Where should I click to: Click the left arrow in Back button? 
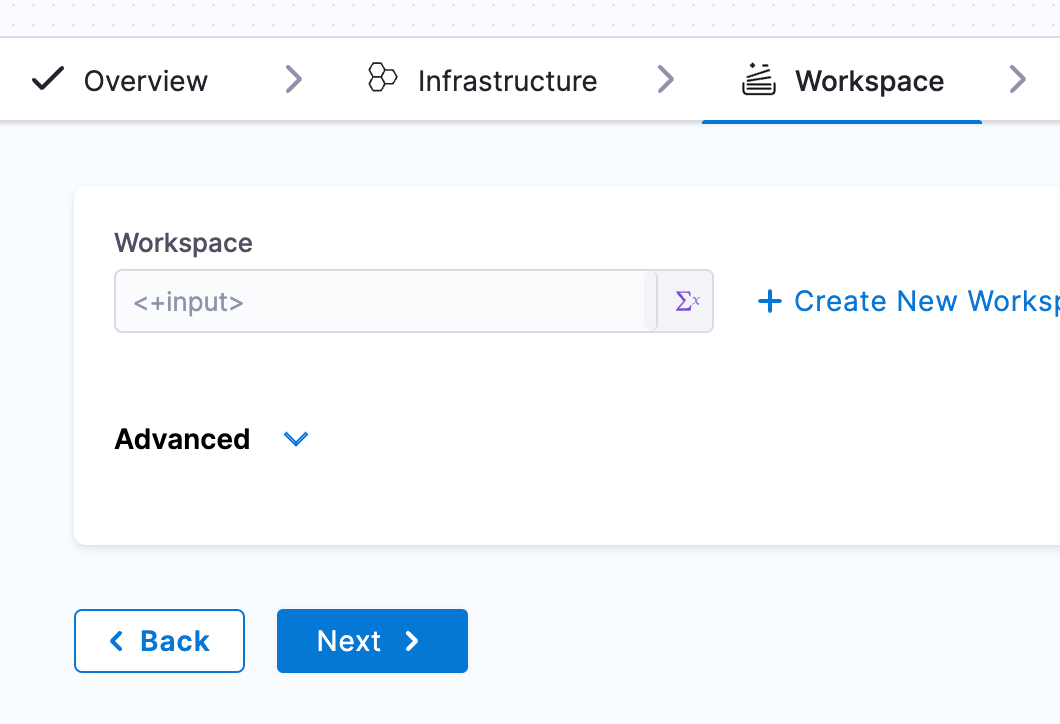coord(116,641)
